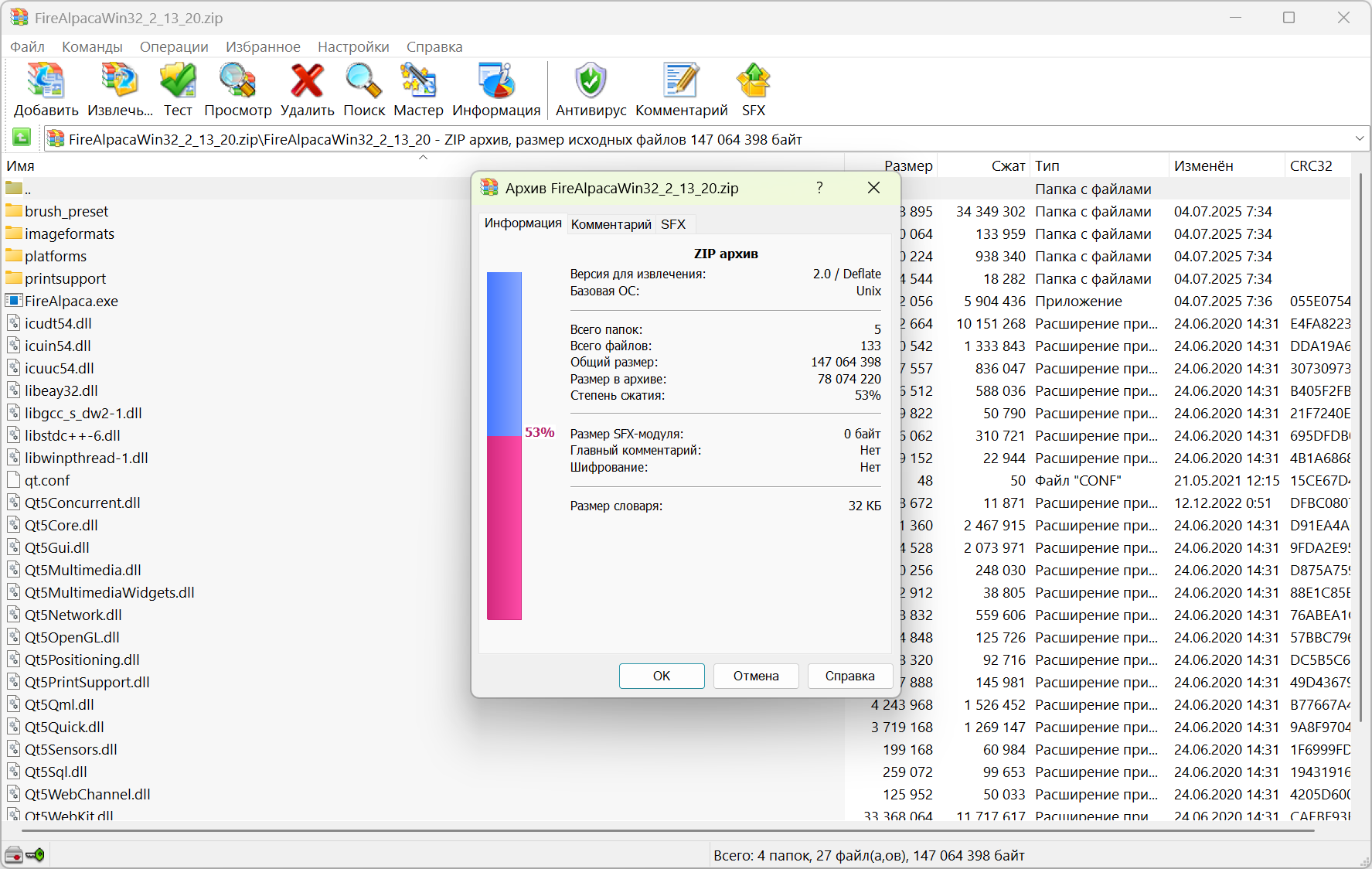1372x869 pixels.
Task: Select the FireAlpaca.exe application icon
Action: coord(14,301)
